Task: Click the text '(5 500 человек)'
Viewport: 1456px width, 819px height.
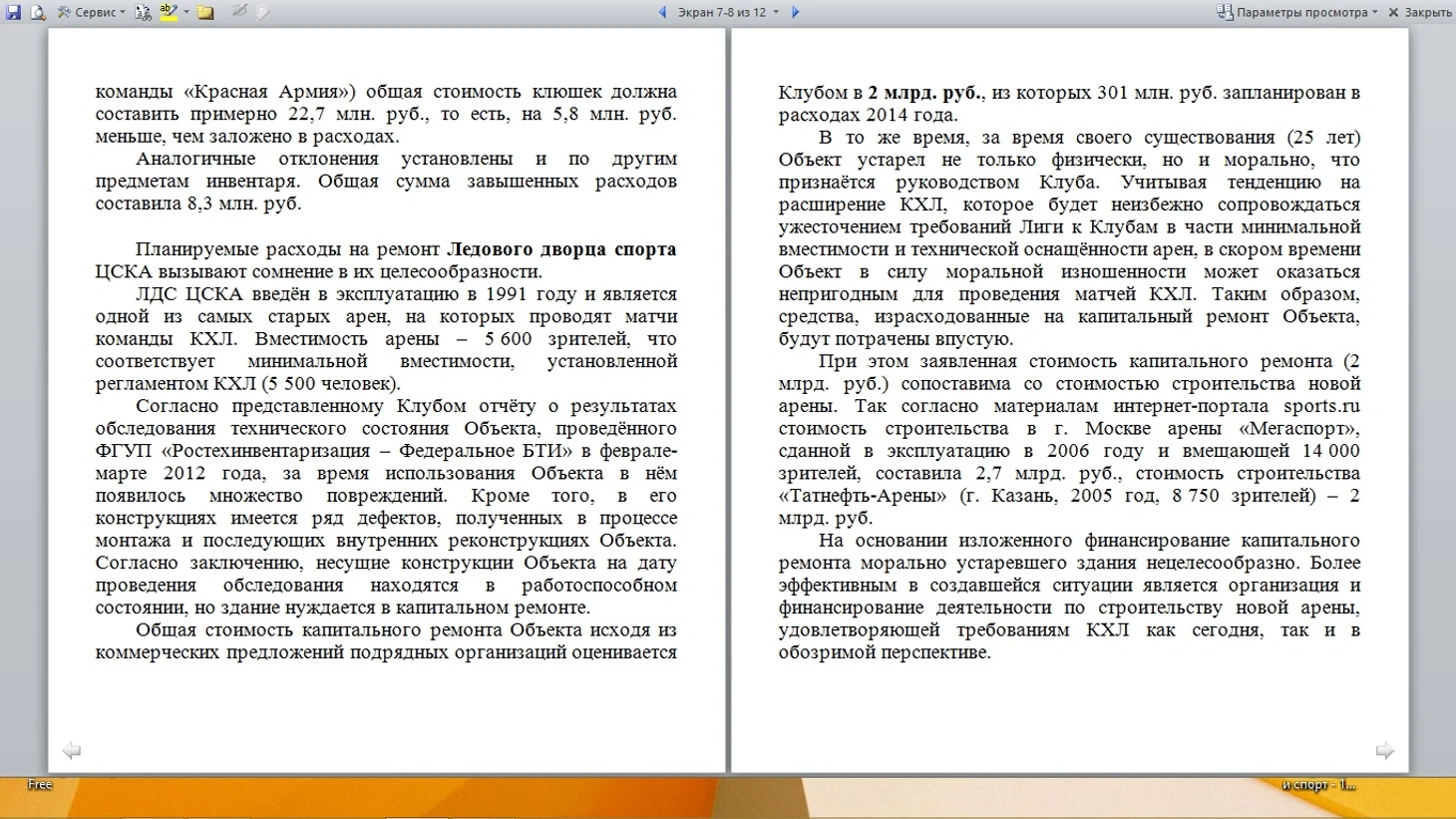Action: (x=330, y=384)
